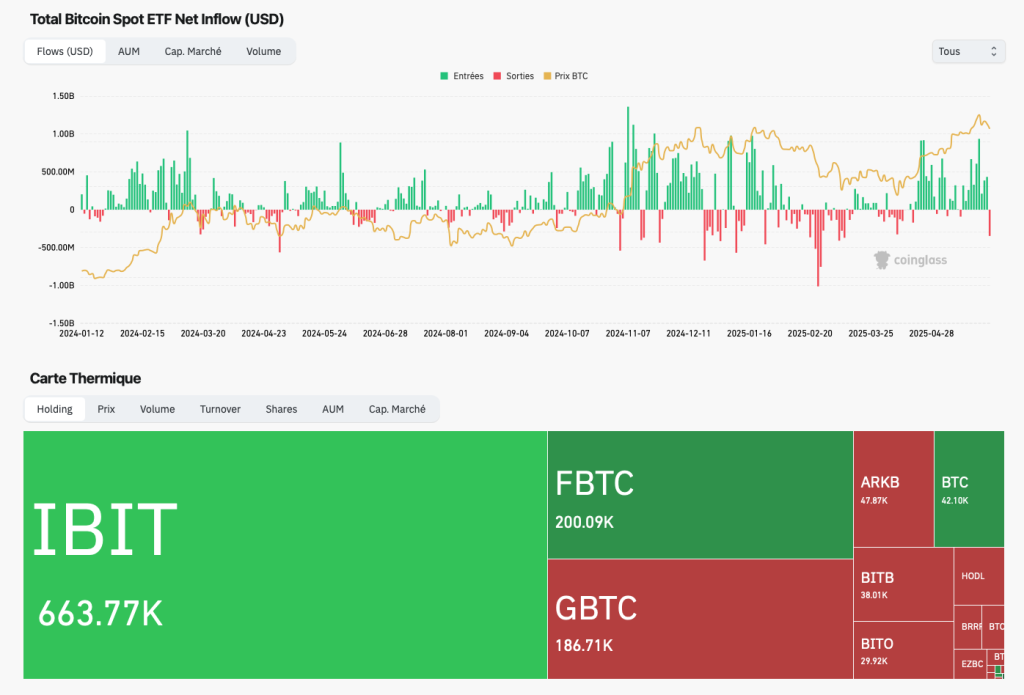
Task: Click the 663.77K IBIT holding value
Action: (x=101, y=613)
